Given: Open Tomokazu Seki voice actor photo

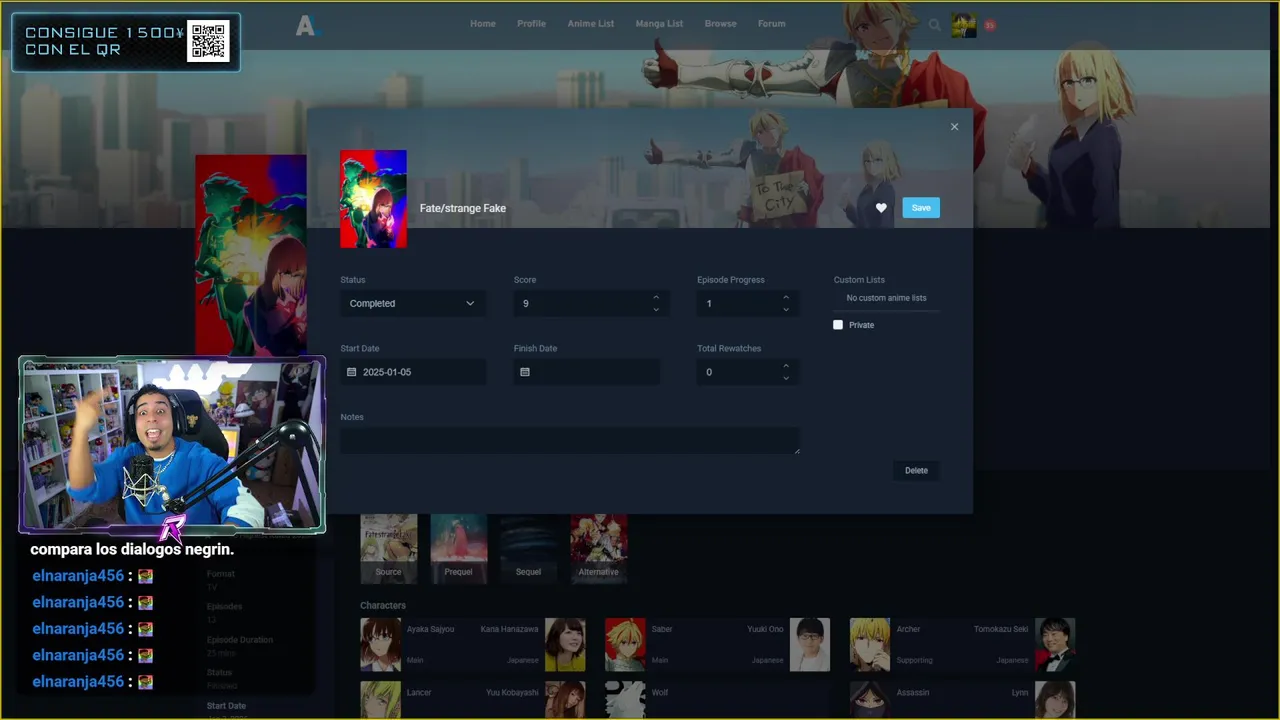Looking at the screenshot, I should (x=1055, y=644).
